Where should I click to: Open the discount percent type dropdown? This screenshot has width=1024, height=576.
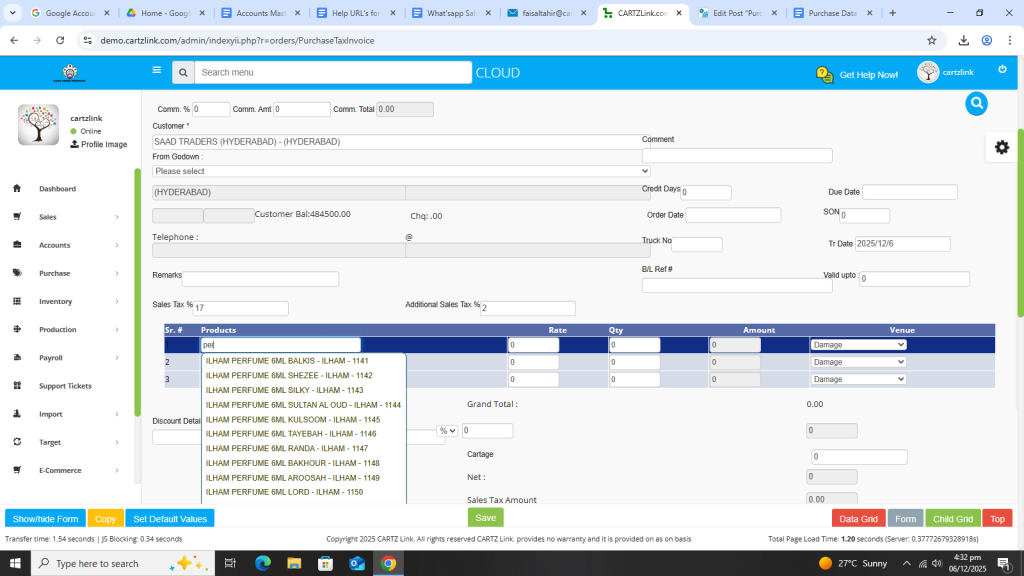coord(447,431)
